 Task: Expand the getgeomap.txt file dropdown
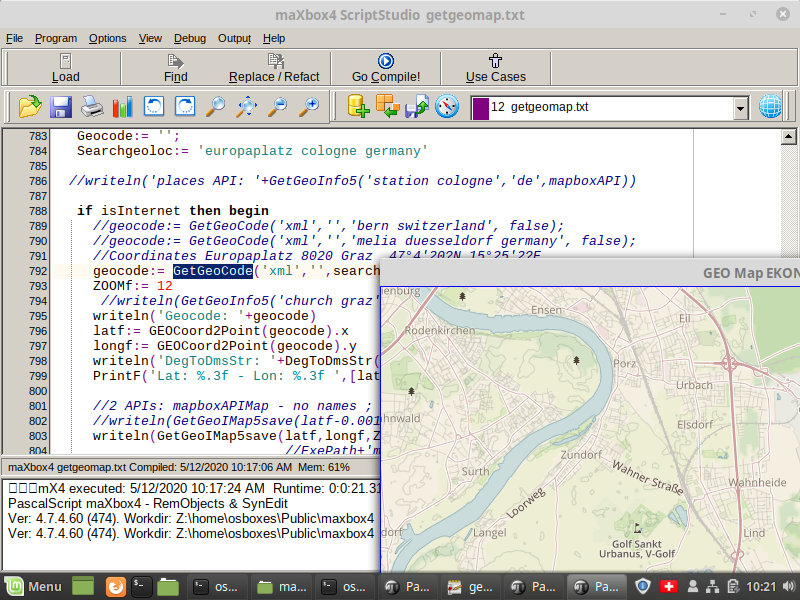[x=740, y=107]
